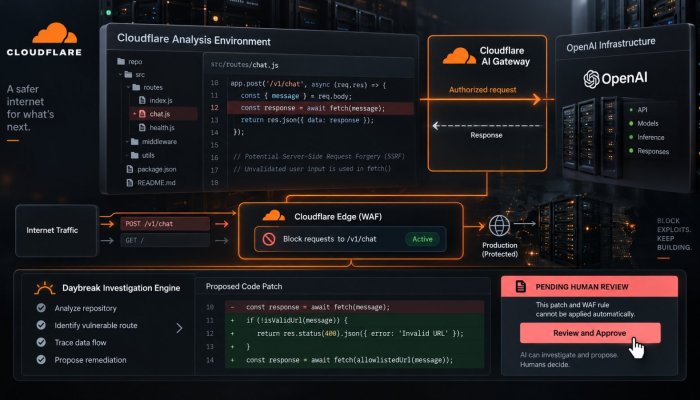The height and width of the screenshot is (400, 700).
Task: Toggle the Trace data flow checkmark
Action: click(41, 342)
